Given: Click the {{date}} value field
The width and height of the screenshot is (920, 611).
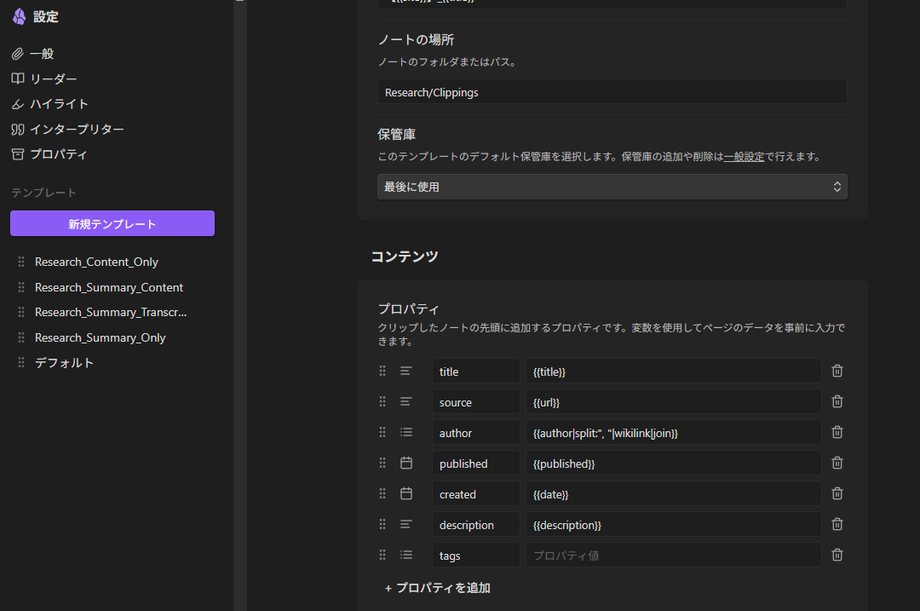Looking at the screenshot, I should pos(674,494).
